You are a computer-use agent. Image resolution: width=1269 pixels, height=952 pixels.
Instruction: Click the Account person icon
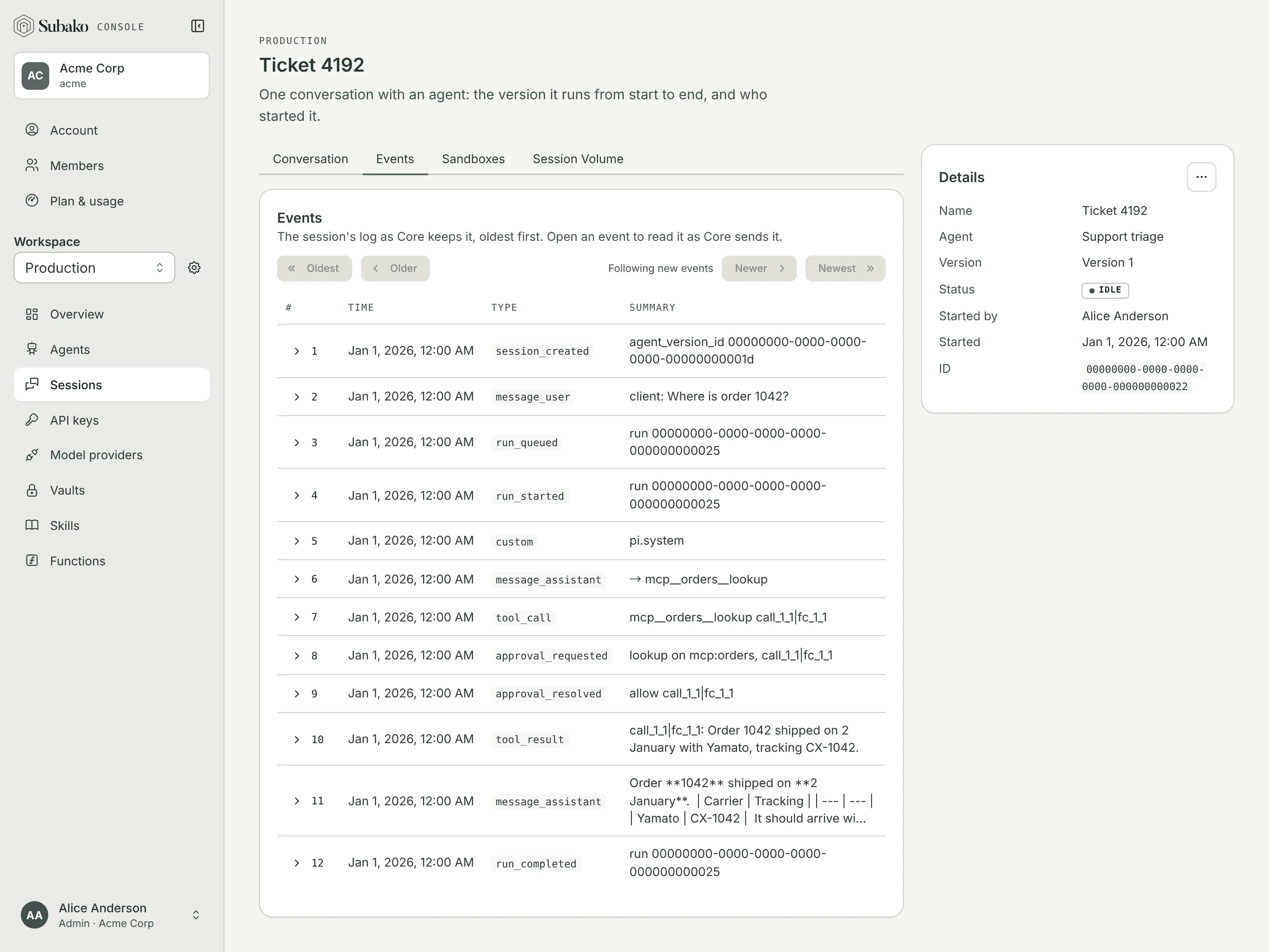tap(32, 130)
